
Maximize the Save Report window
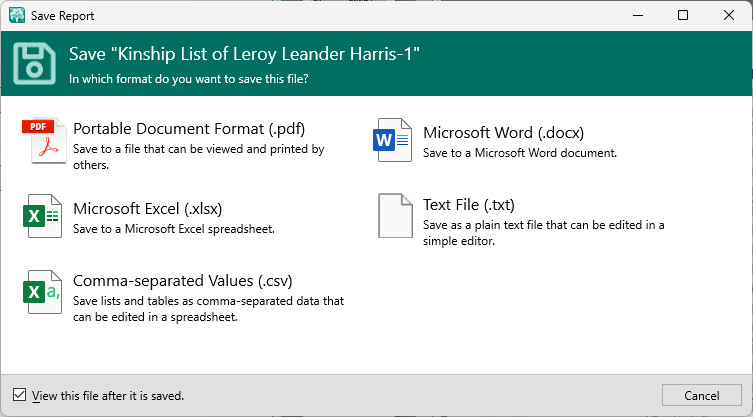[683, 16]
